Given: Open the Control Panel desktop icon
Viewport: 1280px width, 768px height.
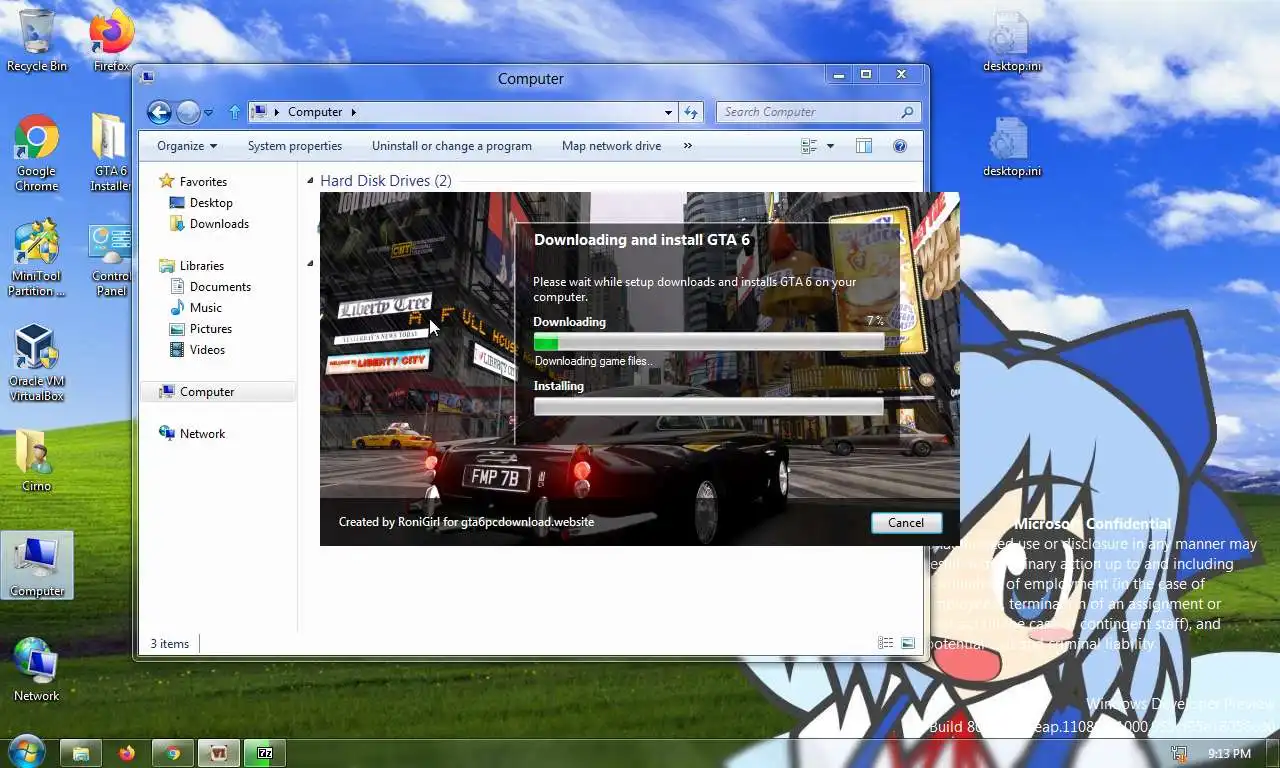Looking at the screenshot, I should tap(110, 259).
